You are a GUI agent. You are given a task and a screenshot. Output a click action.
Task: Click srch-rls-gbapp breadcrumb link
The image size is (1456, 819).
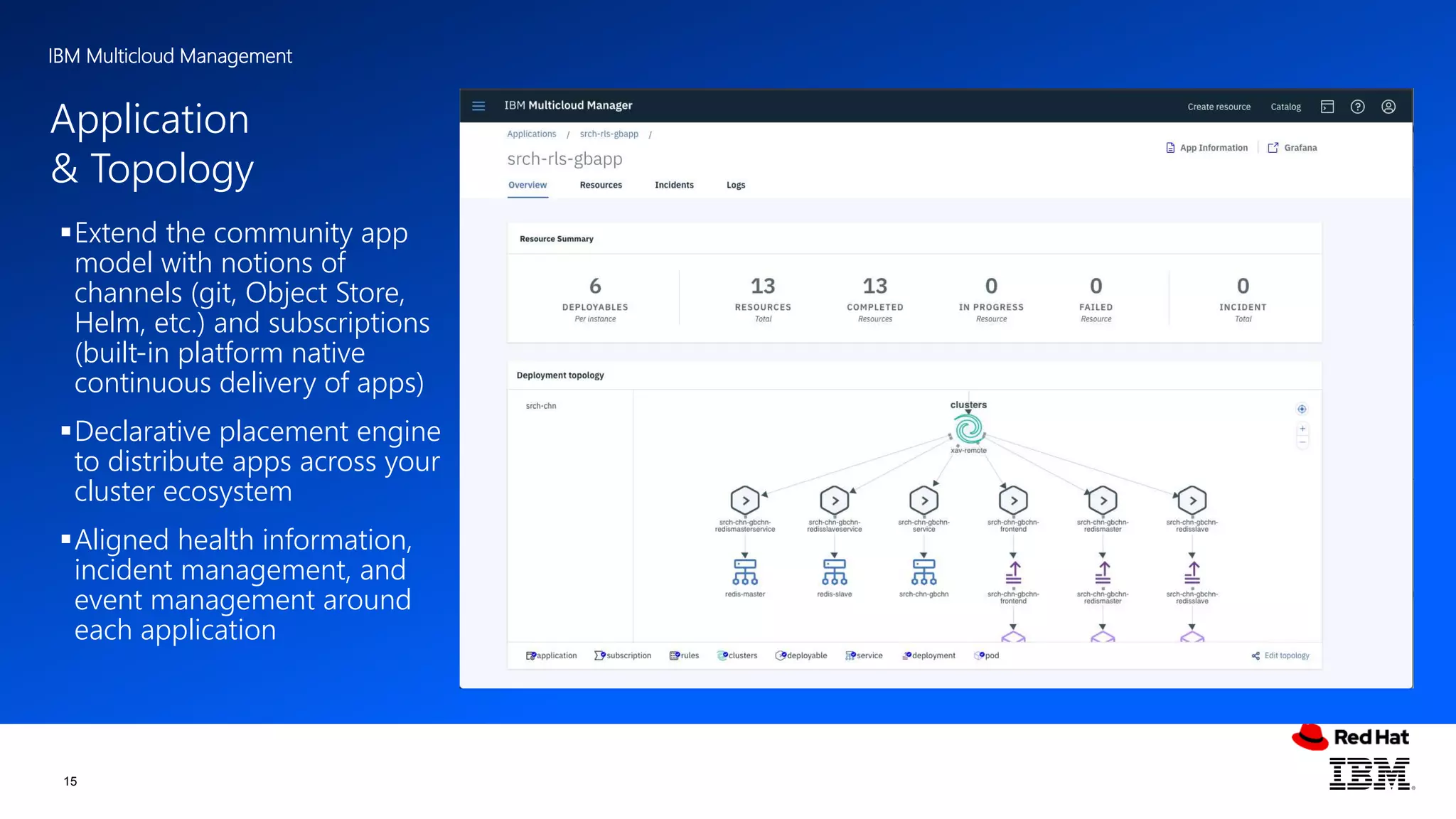coord(609,134)
